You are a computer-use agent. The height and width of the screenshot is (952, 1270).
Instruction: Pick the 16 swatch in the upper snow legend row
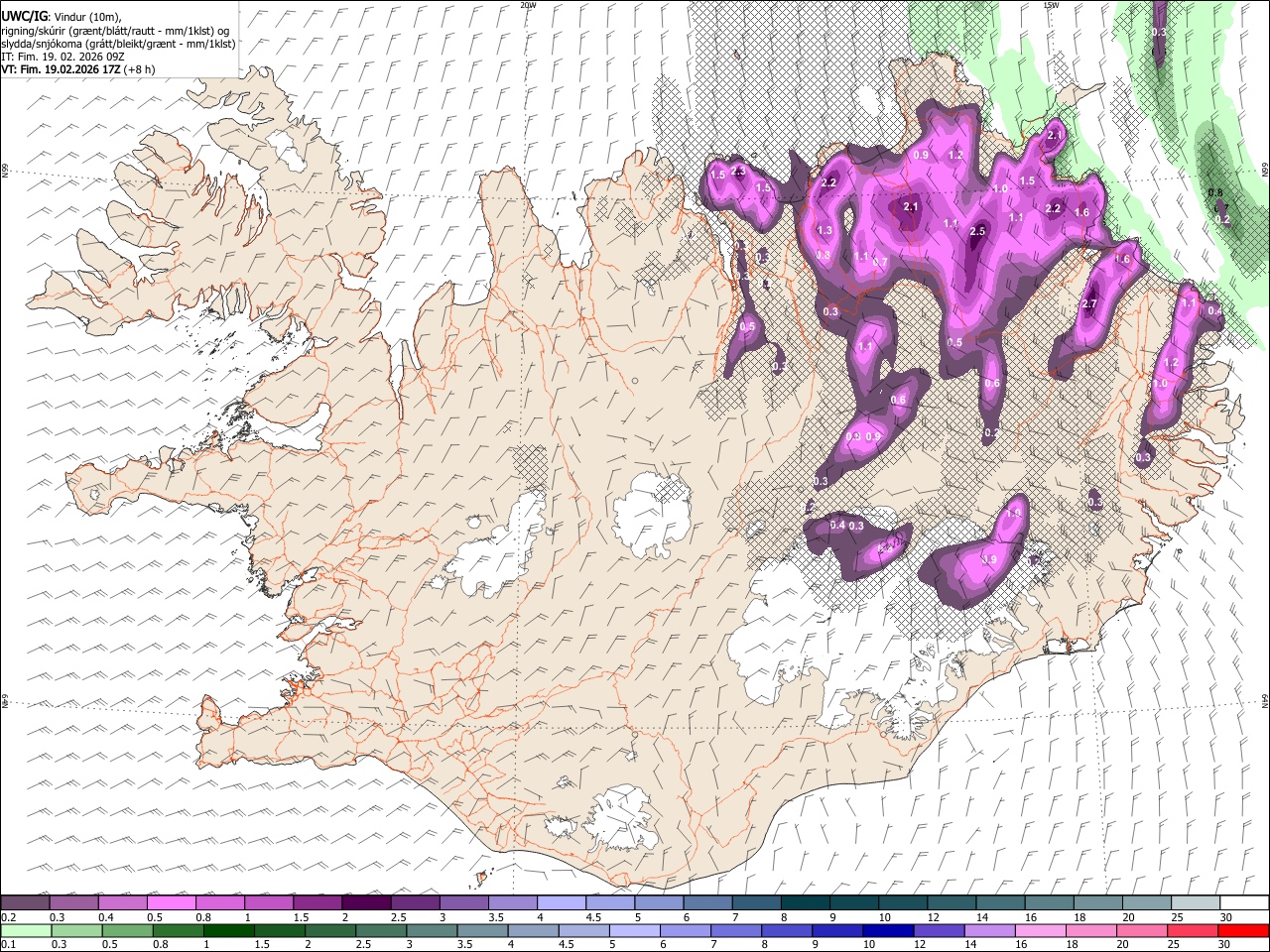pos(1050,903)
